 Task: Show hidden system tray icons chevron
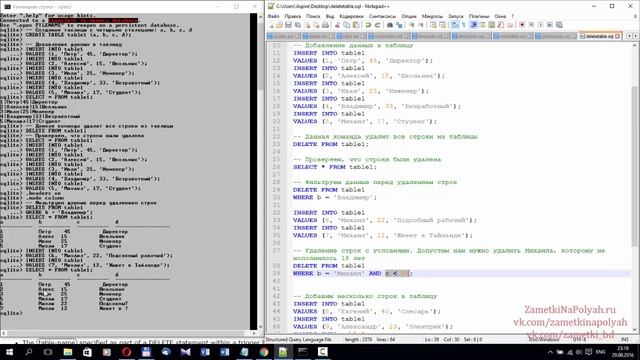click(550, 352)
